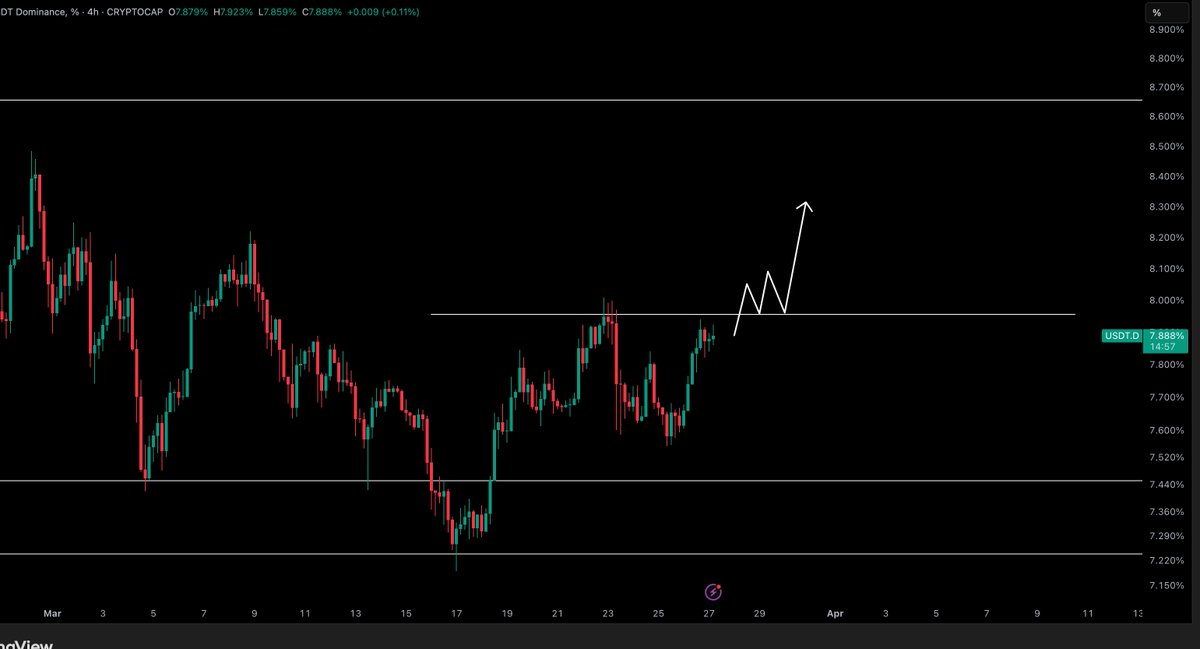Viewport: 1200px width, 649px height.
Task: Click the Apr date label on time axis
Action: [835, 613]
